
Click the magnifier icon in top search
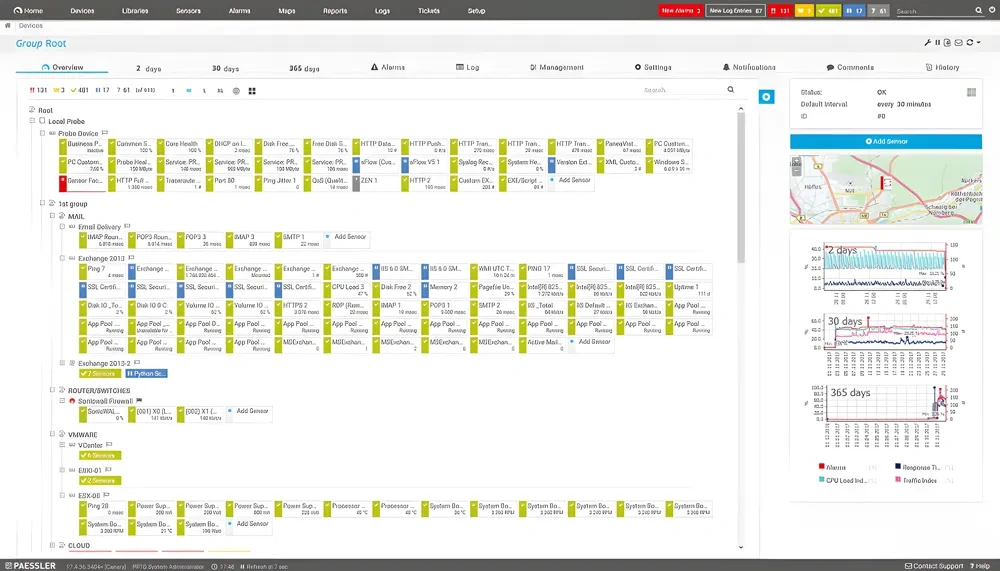coord(979,10)
